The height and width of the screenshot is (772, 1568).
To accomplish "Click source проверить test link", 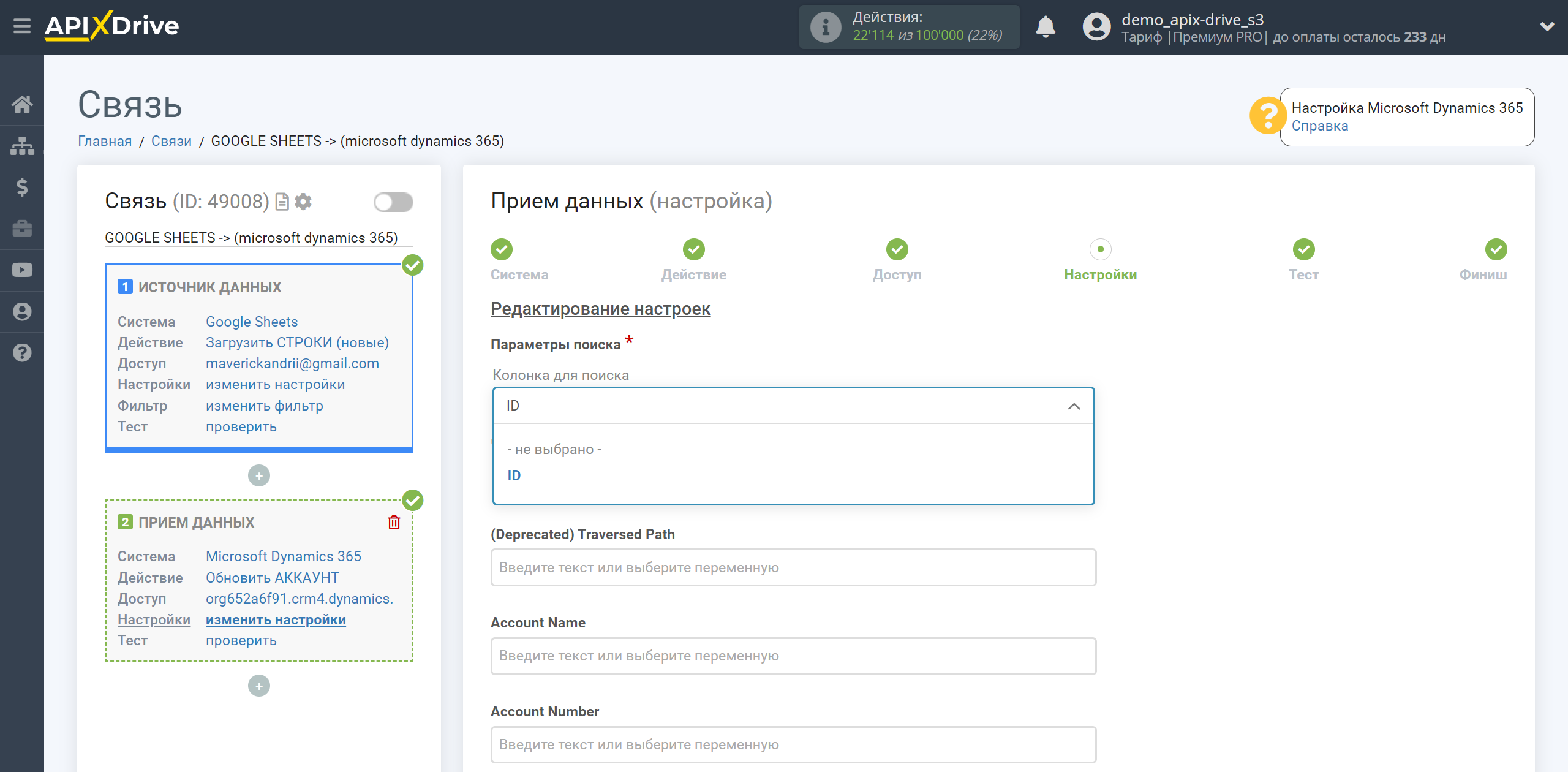I will (241, 426).
